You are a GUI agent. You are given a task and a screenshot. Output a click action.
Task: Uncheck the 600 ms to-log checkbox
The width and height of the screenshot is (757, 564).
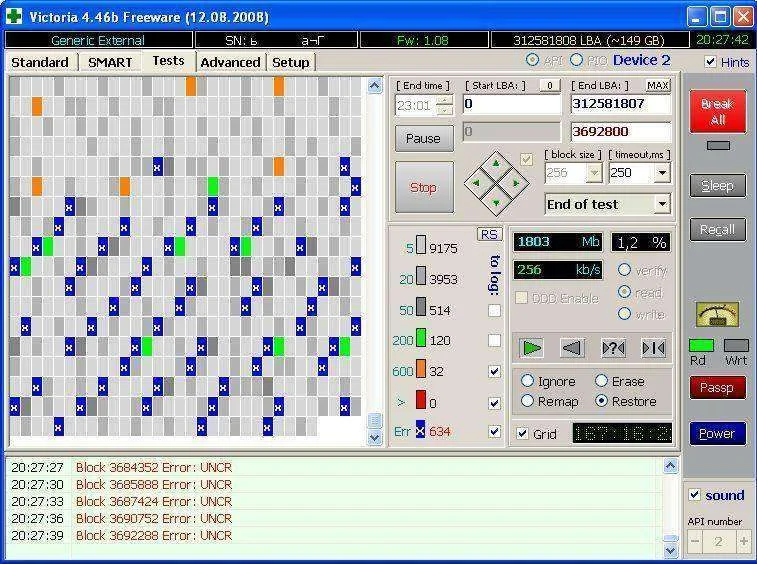click(x=494, y=371)
